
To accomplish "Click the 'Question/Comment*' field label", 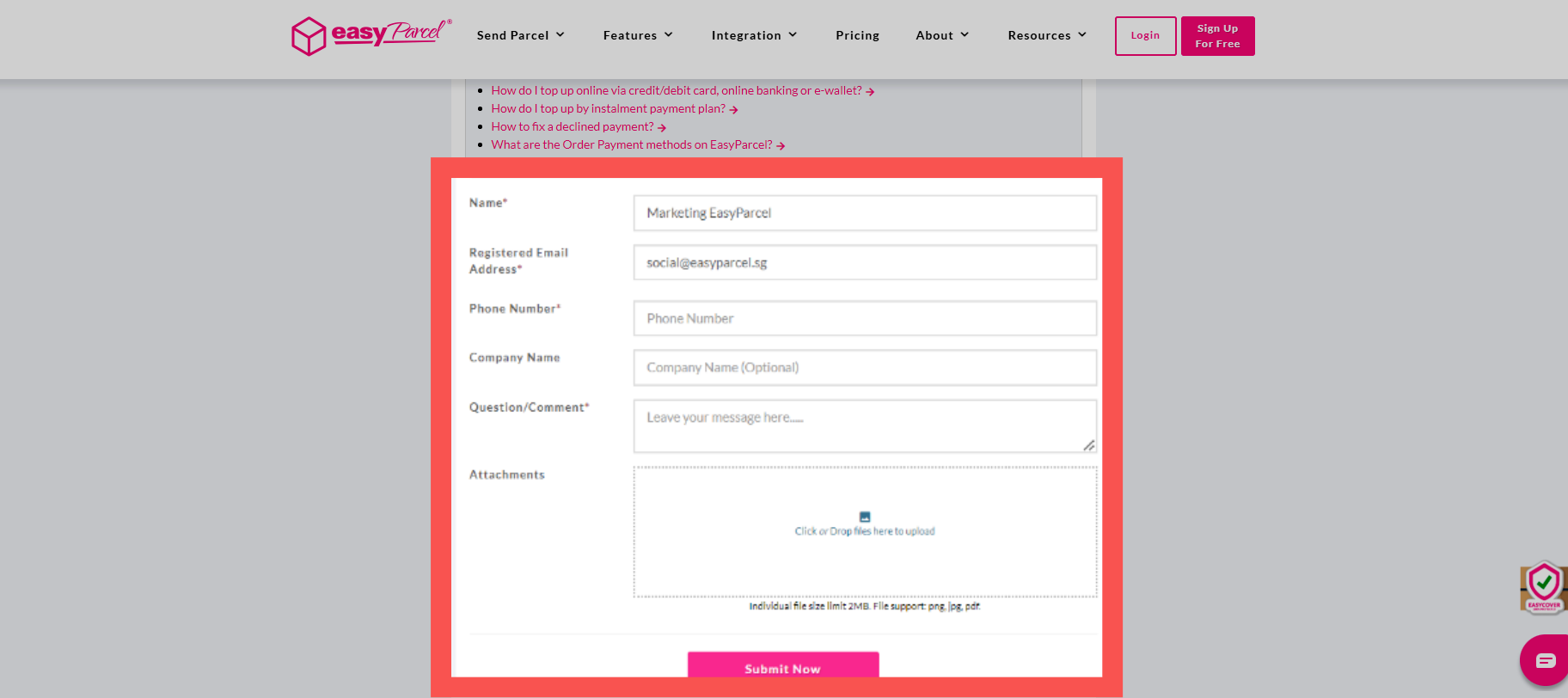I will [529, 407].
